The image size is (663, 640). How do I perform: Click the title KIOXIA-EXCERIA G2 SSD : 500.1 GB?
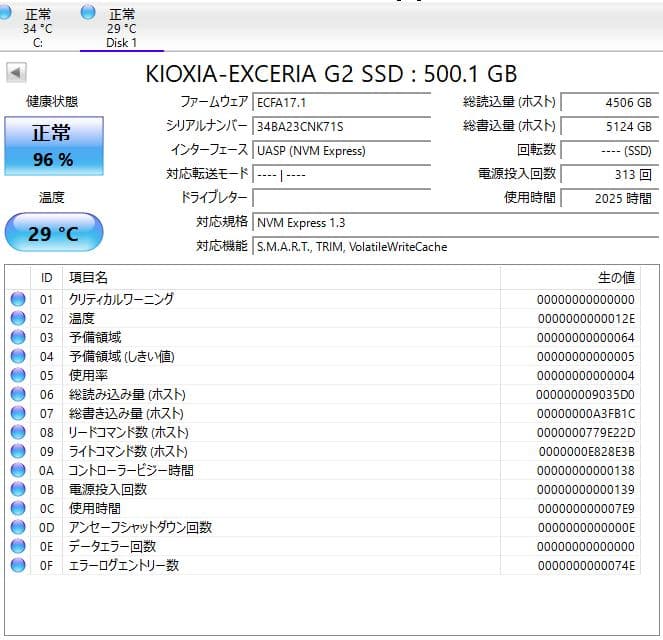pos(331,74)
